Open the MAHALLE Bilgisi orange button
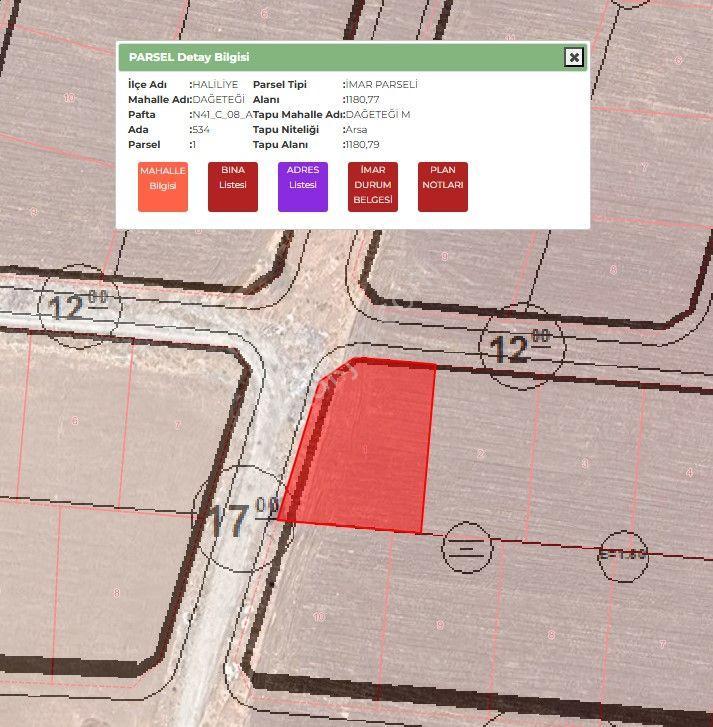This screenshot has width=713, height=727. click(x=163, y=187)
